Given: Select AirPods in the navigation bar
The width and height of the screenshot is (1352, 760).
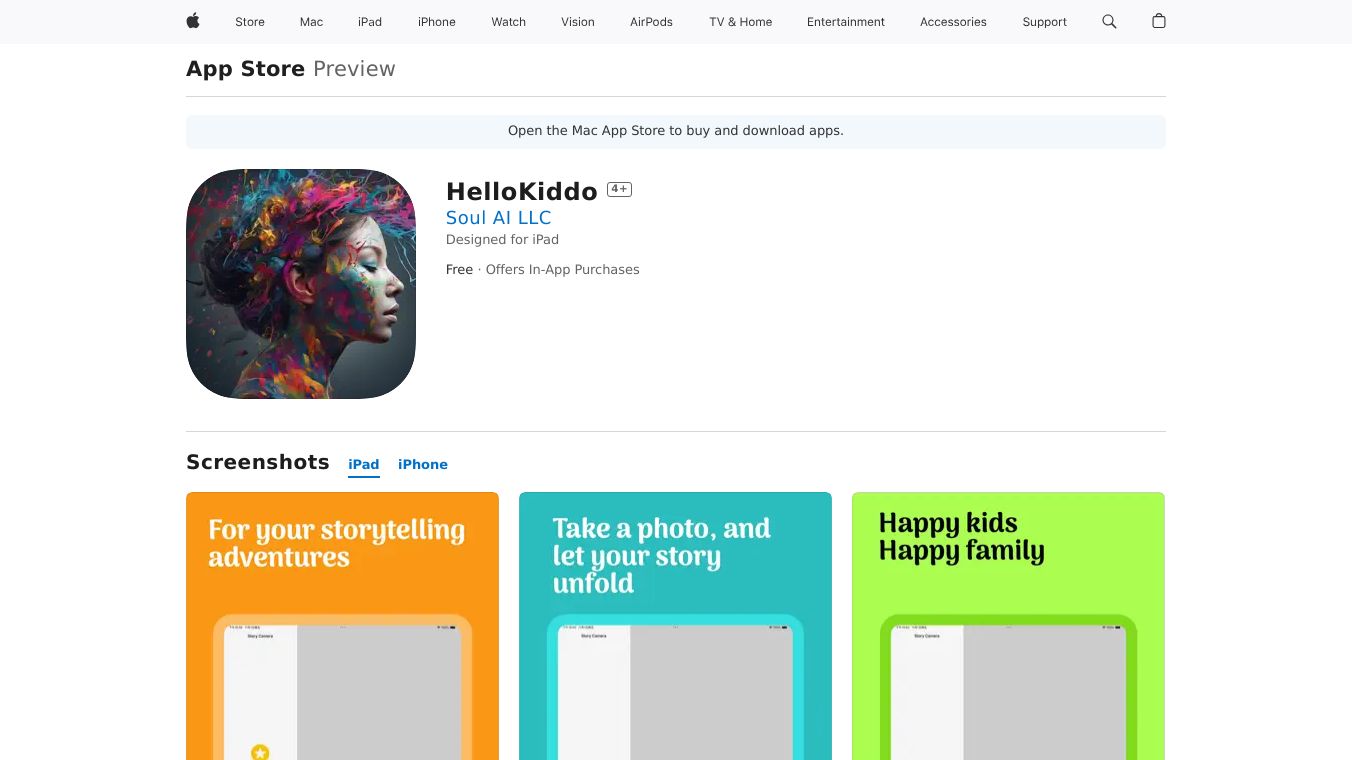Looking at the screenshot, I should [x=651, y=22].
